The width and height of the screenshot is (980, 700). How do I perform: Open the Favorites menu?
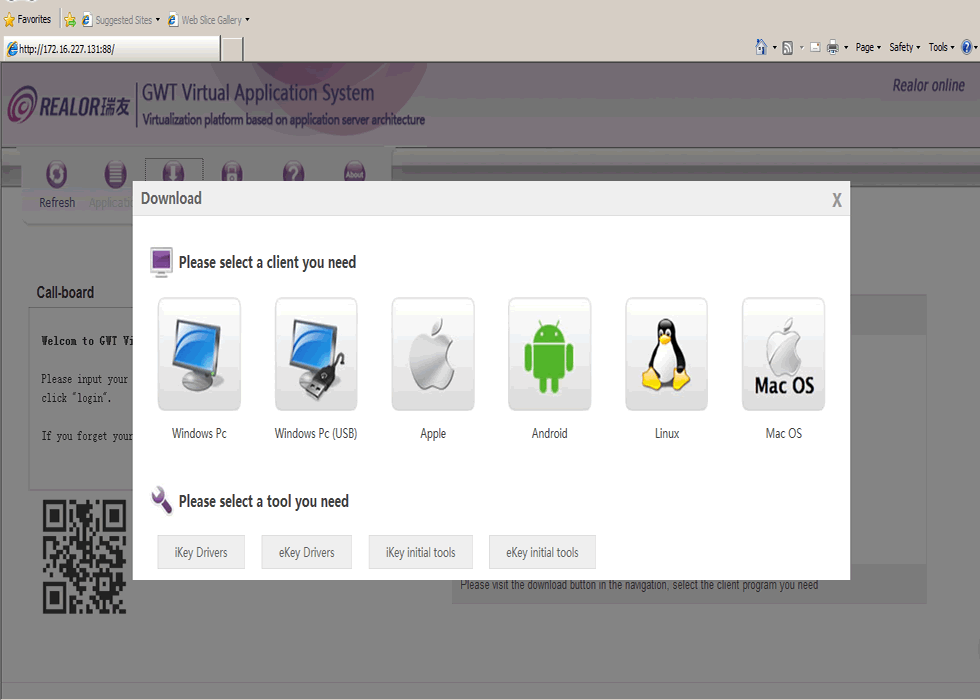28,19
